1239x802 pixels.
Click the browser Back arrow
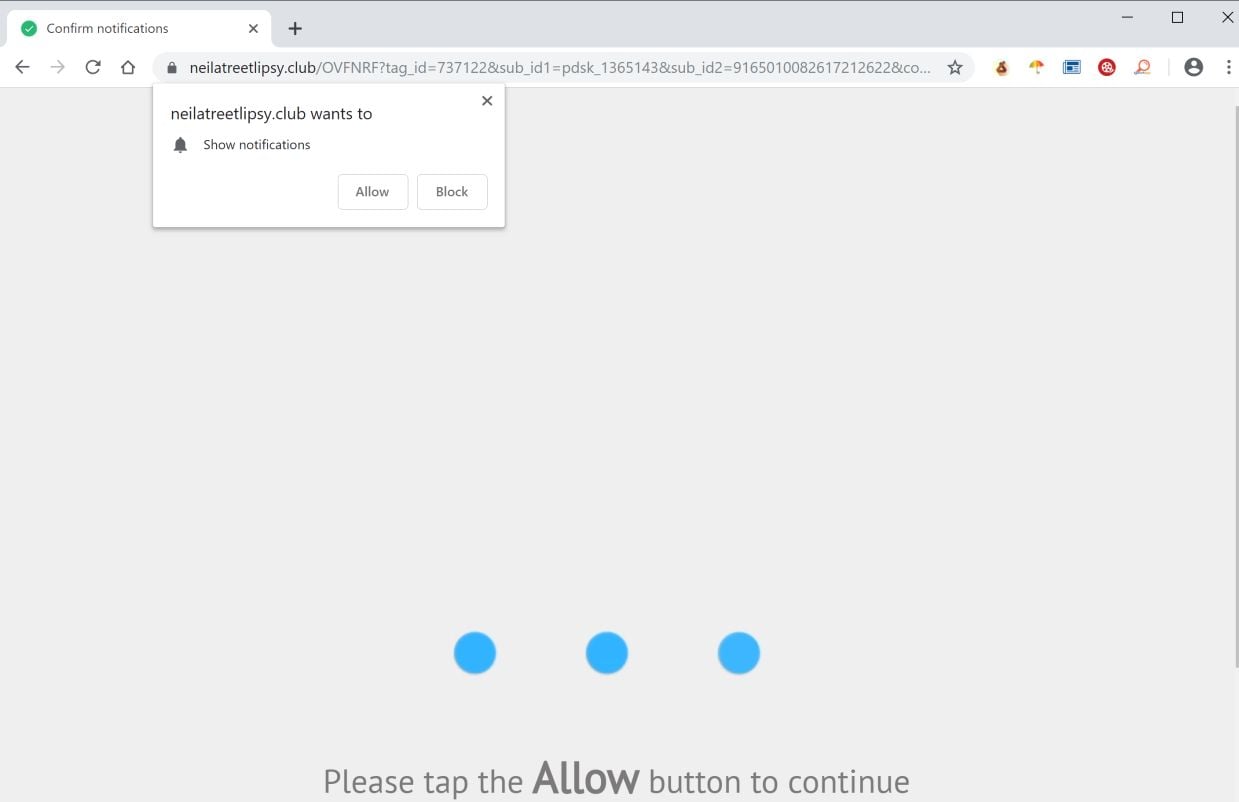tap(22, 67)
